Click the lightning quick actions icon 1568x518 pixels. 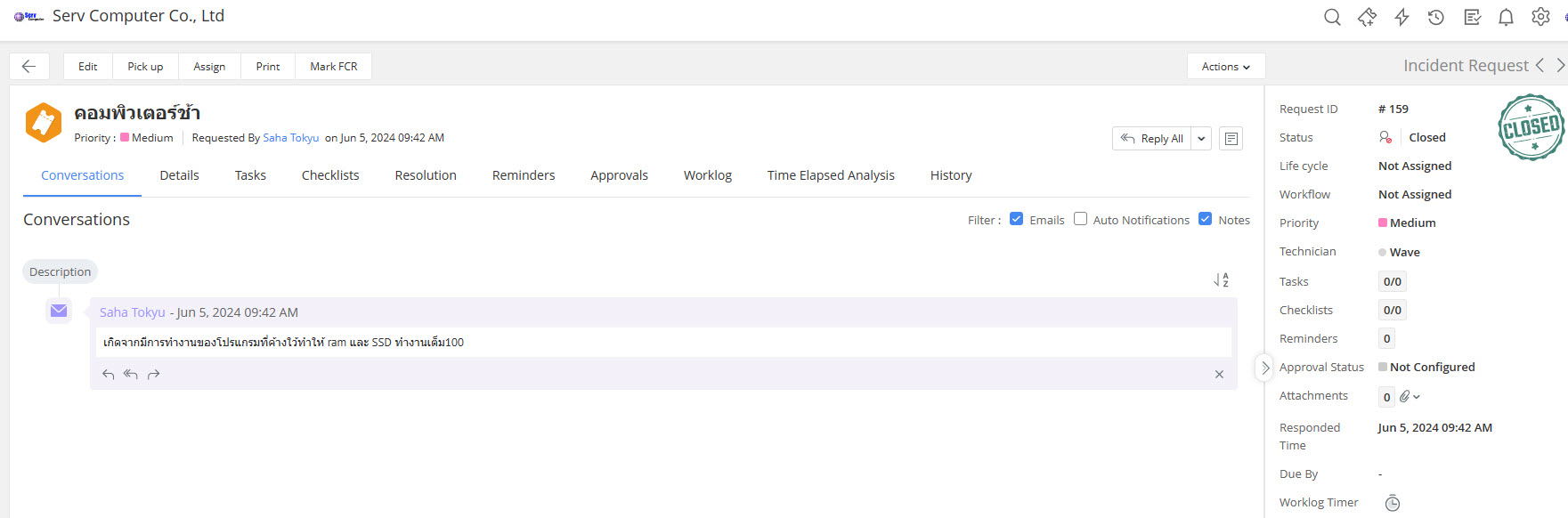(x=1401, y=17)
